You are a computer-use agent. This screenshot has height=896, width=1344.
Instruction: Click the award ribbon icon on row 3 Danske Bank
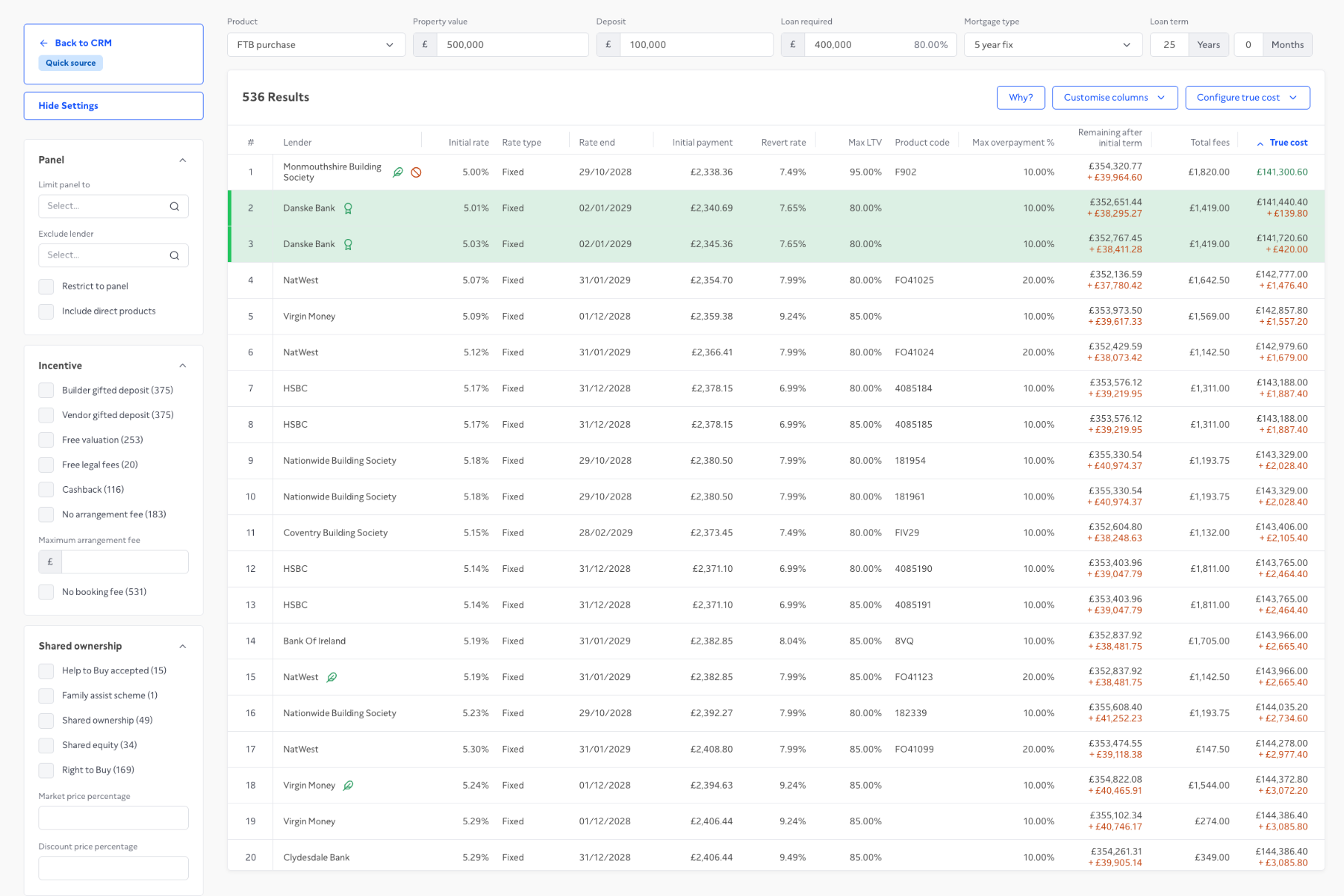[x=348, y=244]
